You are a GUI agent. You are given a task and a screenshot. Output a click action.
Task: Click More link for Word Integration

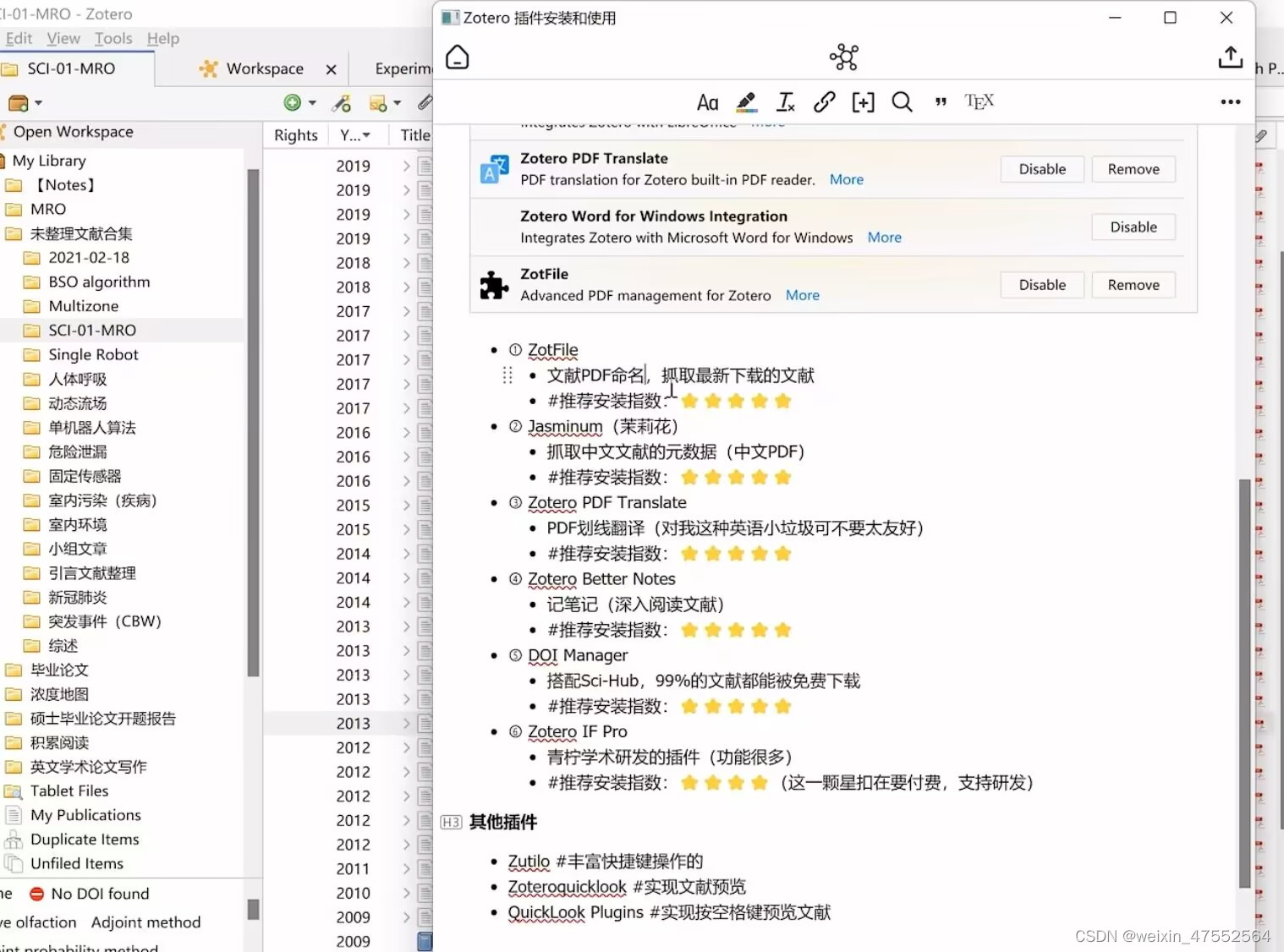point(884,238)
